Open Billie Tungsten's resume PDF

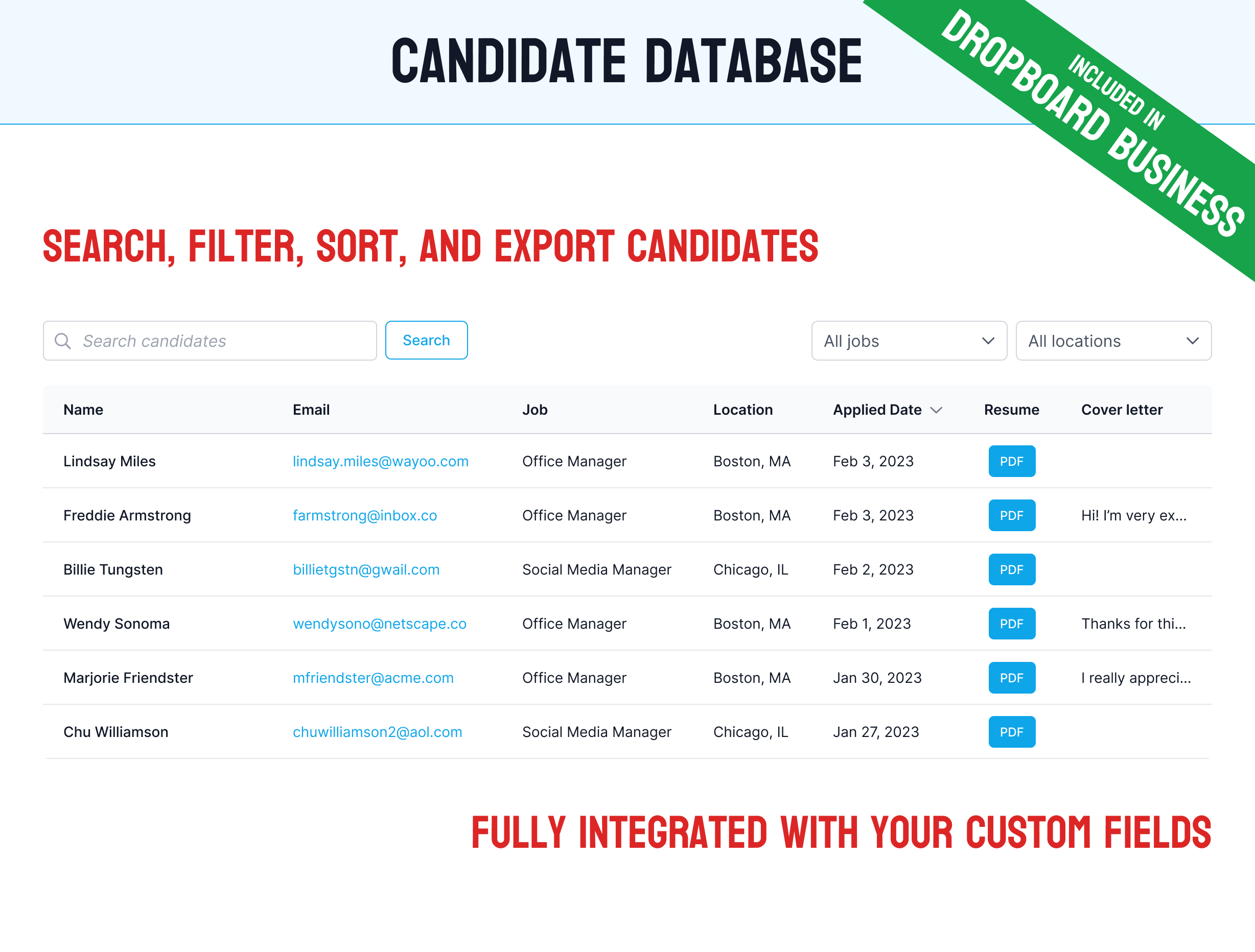click(1012, 569)
